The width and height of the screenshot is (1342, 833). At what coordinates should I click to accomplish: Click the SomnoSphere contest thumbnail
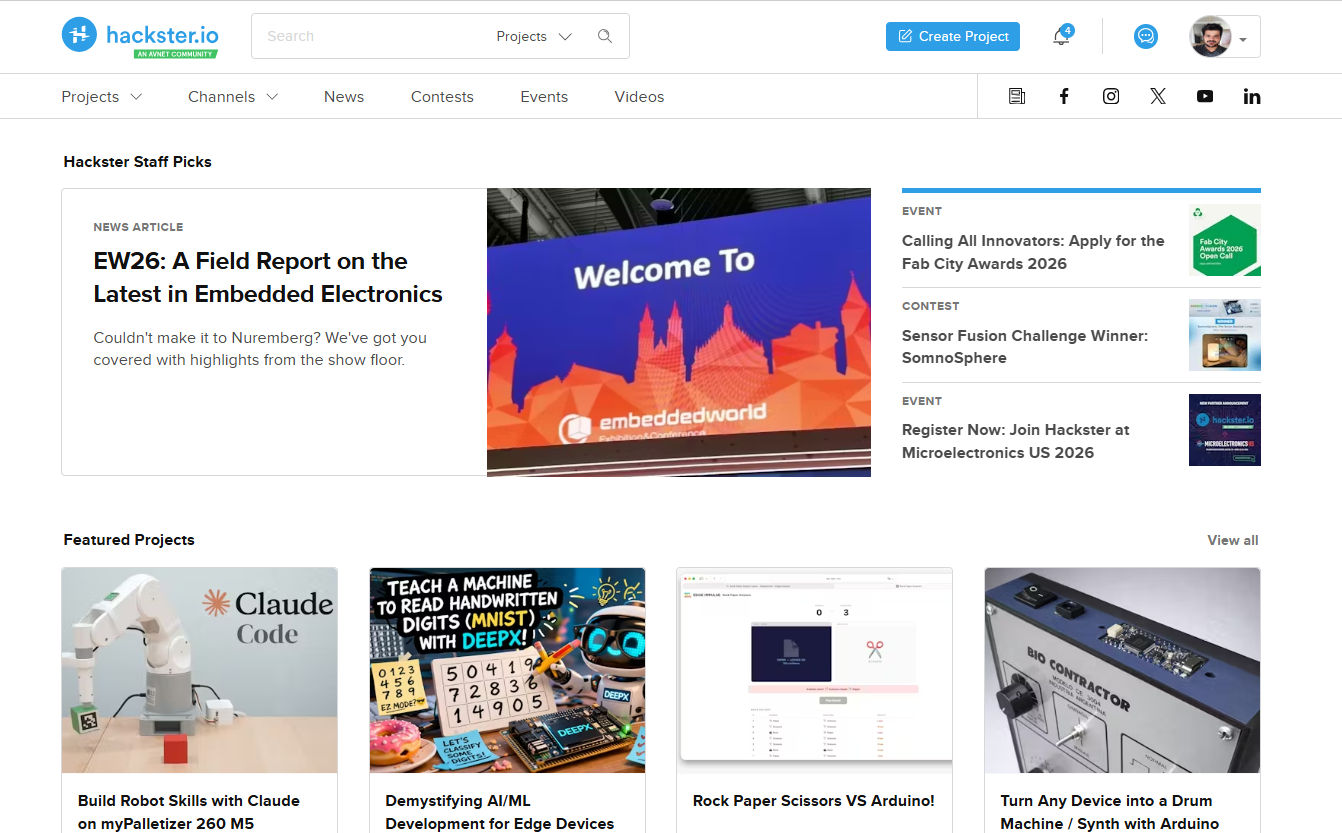tap(1225, 335)
